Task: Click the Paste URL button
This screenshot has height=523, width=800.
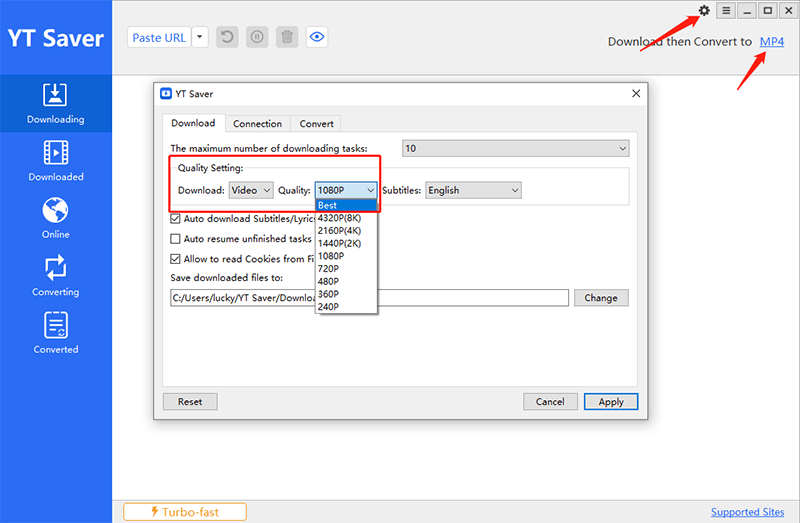Action: [x=159, y=37]
